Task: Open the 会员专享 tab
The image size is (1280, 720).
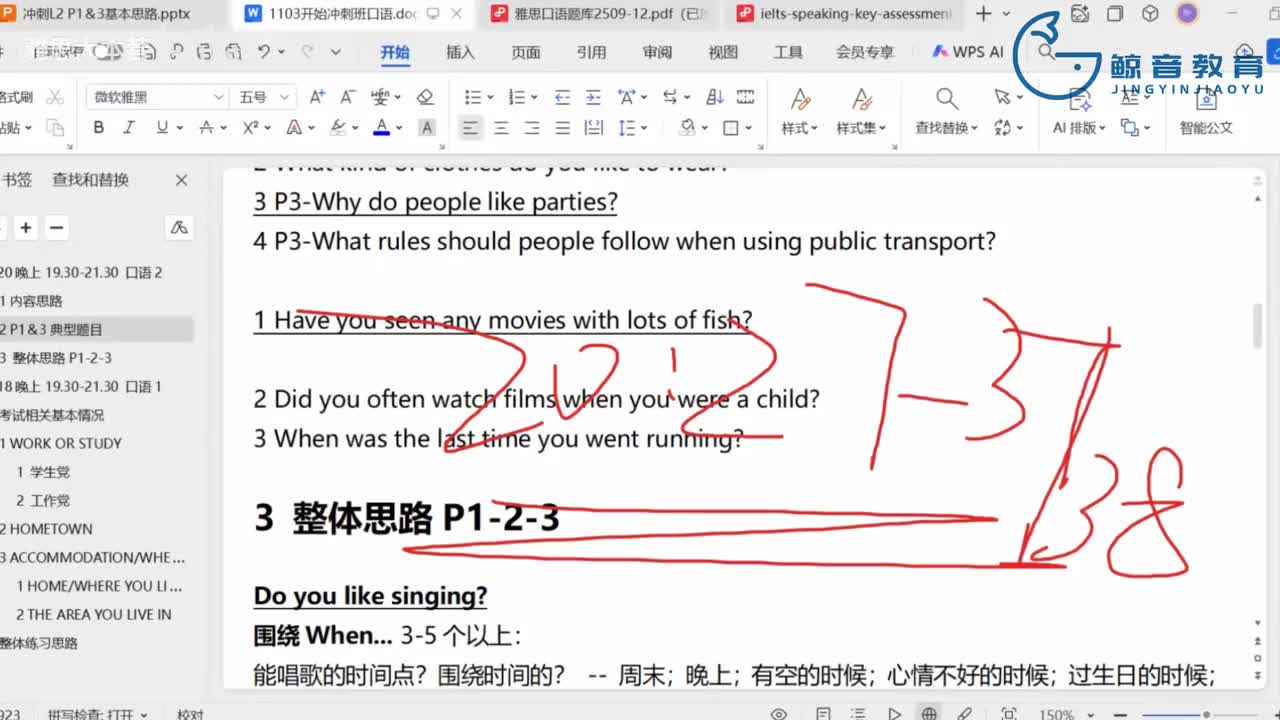Action: point(865,52)
